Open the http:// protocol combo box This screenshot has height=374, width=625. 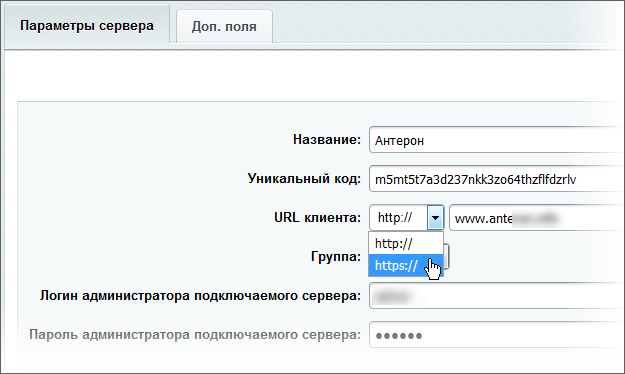pos(407,218)
